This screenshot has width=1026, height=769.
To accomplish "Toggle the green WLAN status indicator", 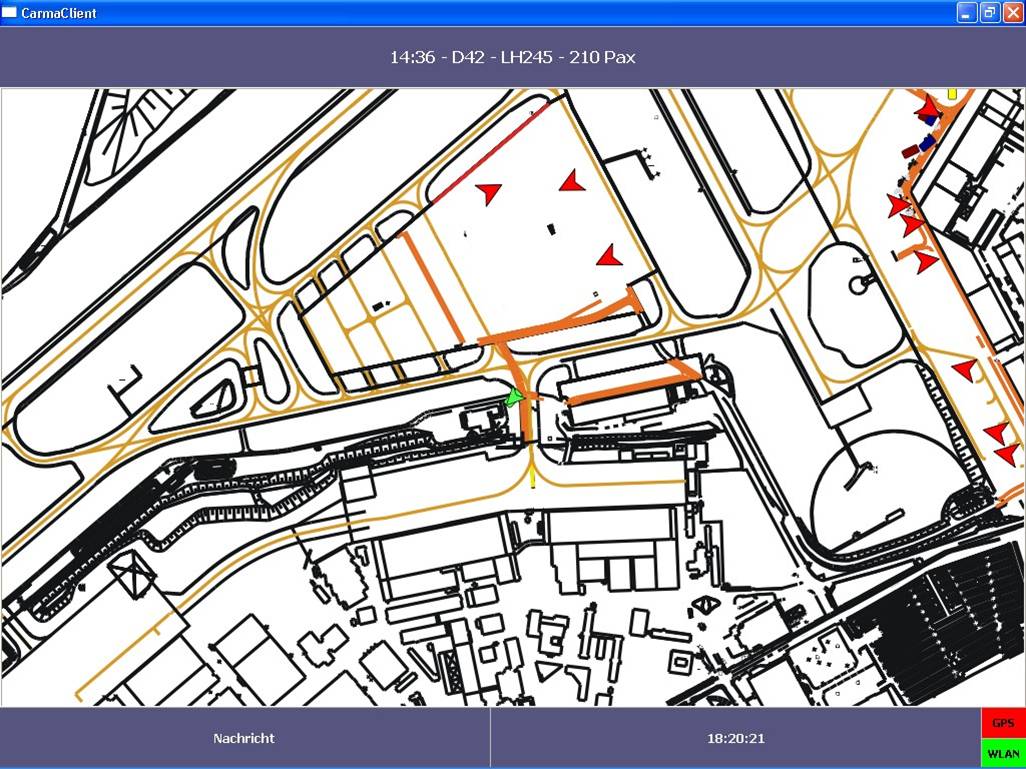I will (1003, 753).
